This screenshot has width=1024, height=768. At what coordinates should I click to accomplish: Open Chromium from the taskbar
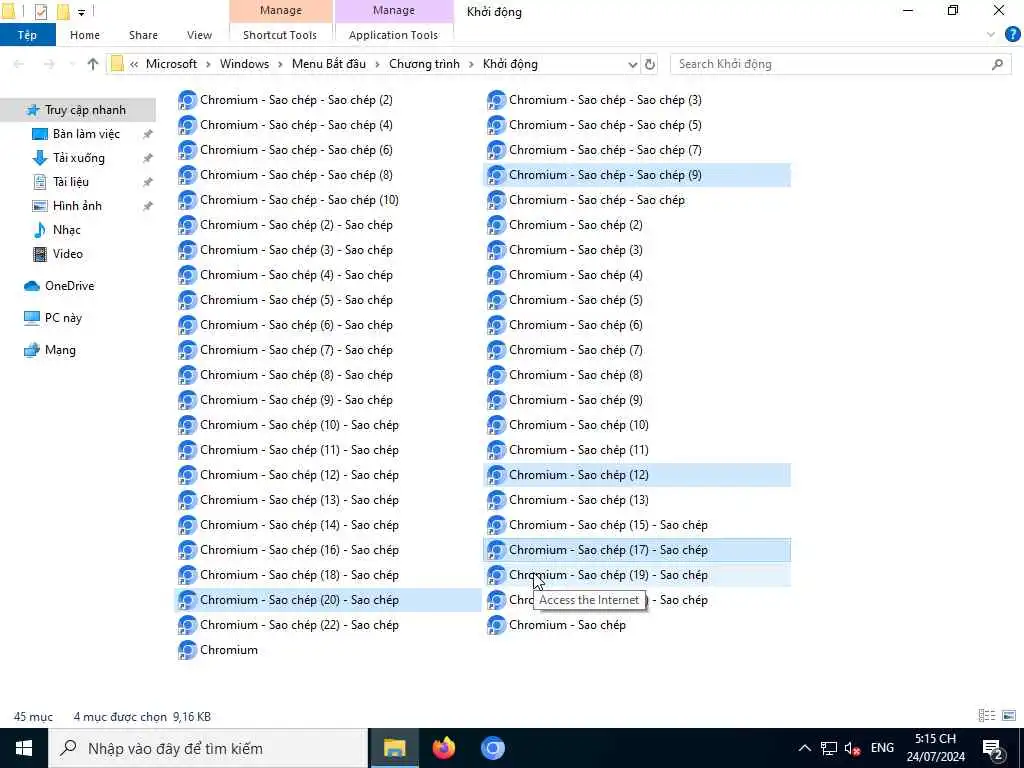(x=493, y=748)
